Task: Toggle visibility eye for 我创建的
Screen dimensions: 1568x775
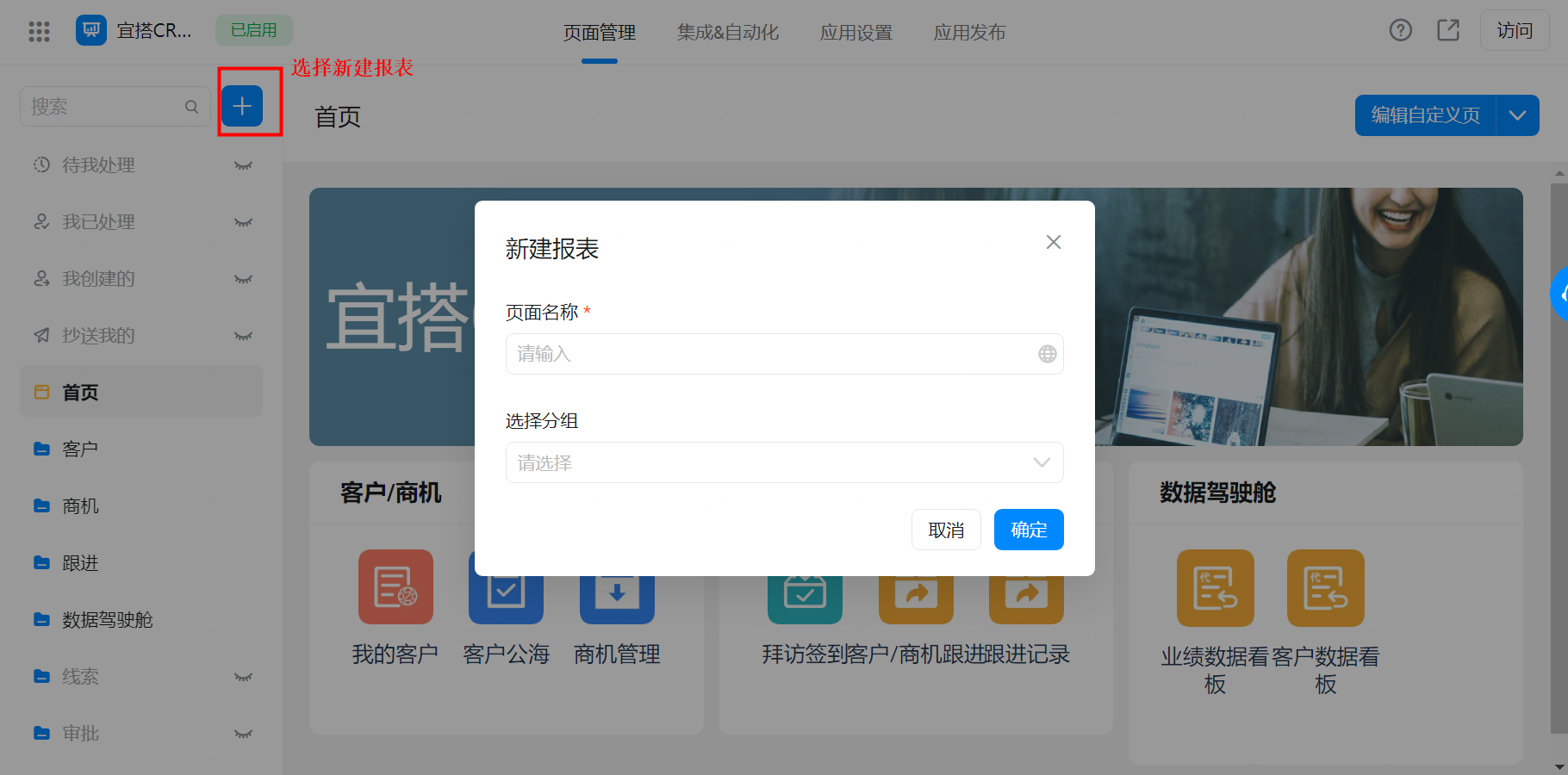Action: 243,279
